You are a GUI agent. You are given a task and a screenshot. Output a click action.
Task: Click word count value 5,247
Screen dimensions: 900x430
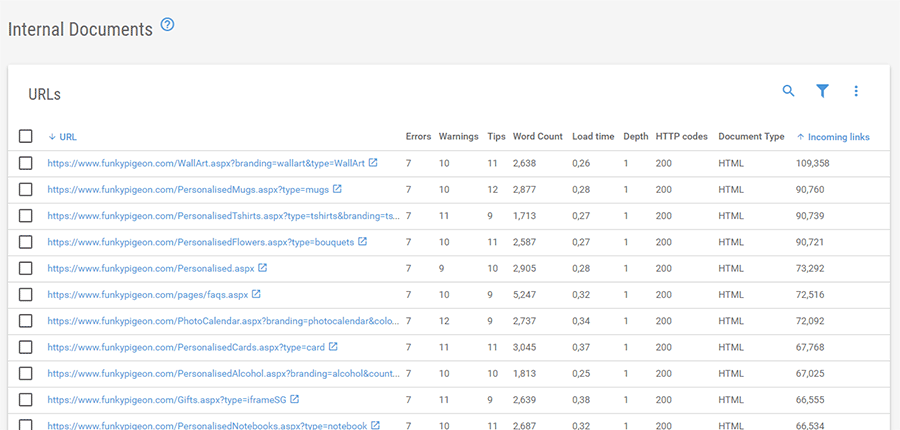point(524,295)
